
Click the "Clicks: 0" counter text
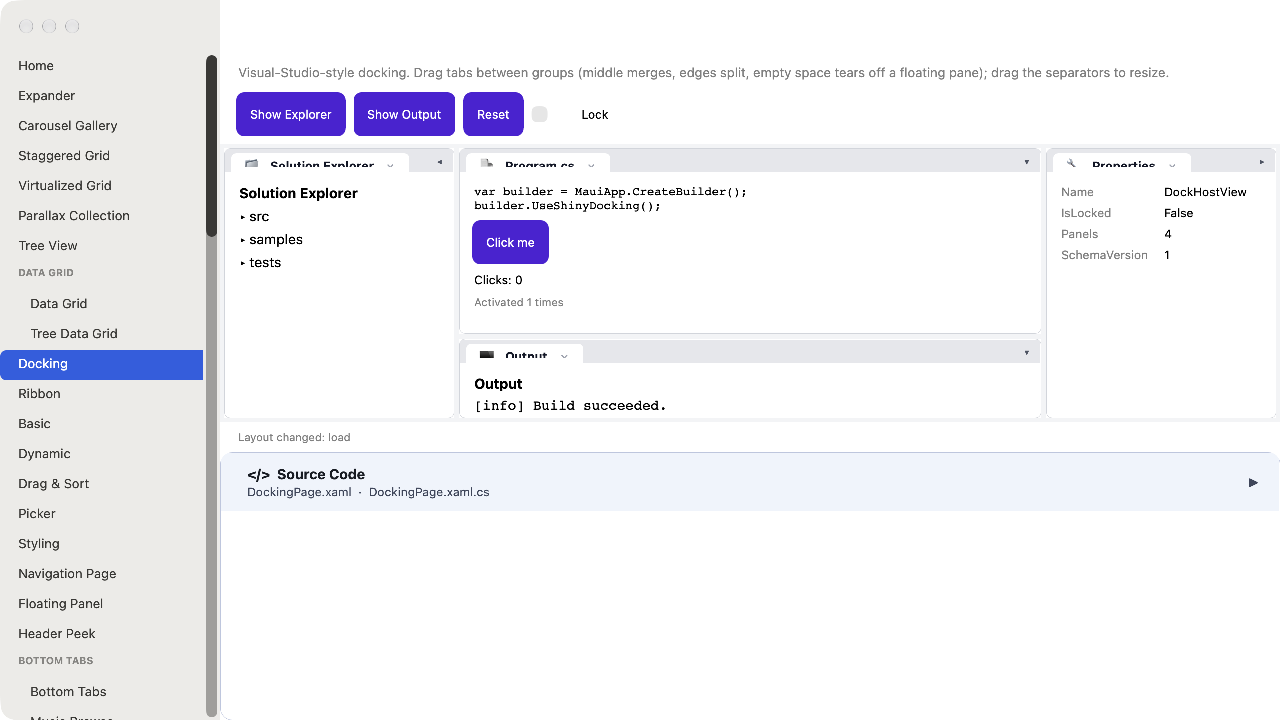point(498,280)
